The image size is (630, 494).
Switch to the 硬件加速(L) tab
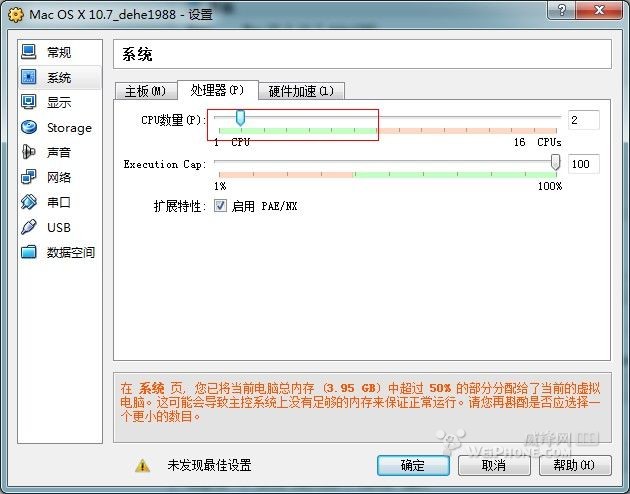click(x=301, y=91)
